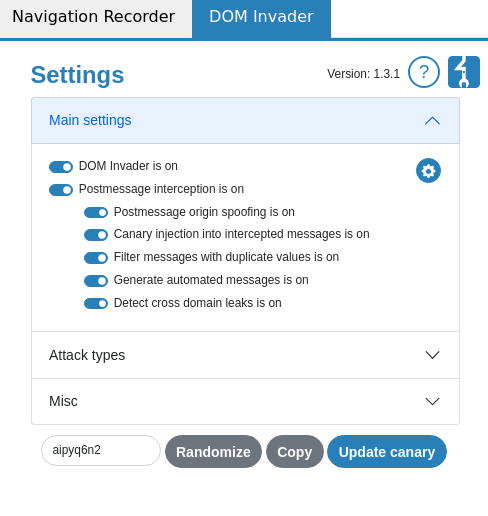Switch to the Navigation Recorder tab

94,17
